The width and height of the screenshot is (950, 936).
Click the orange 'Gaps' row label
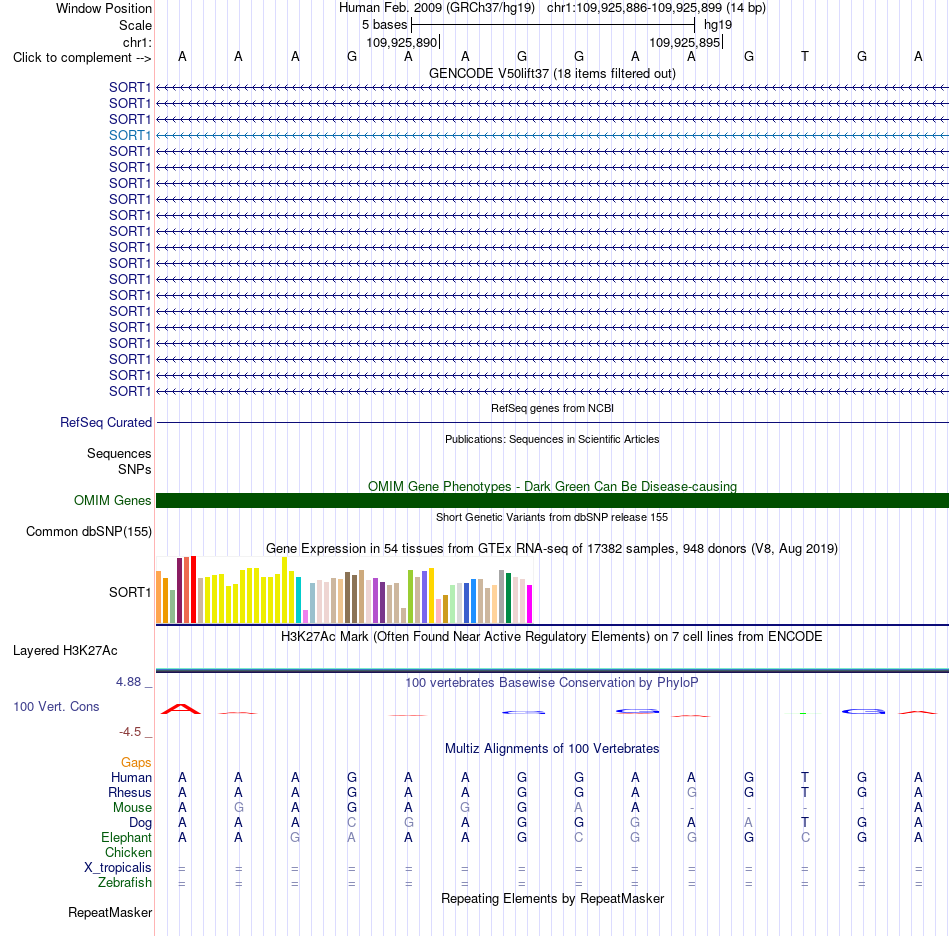point(136,762)
